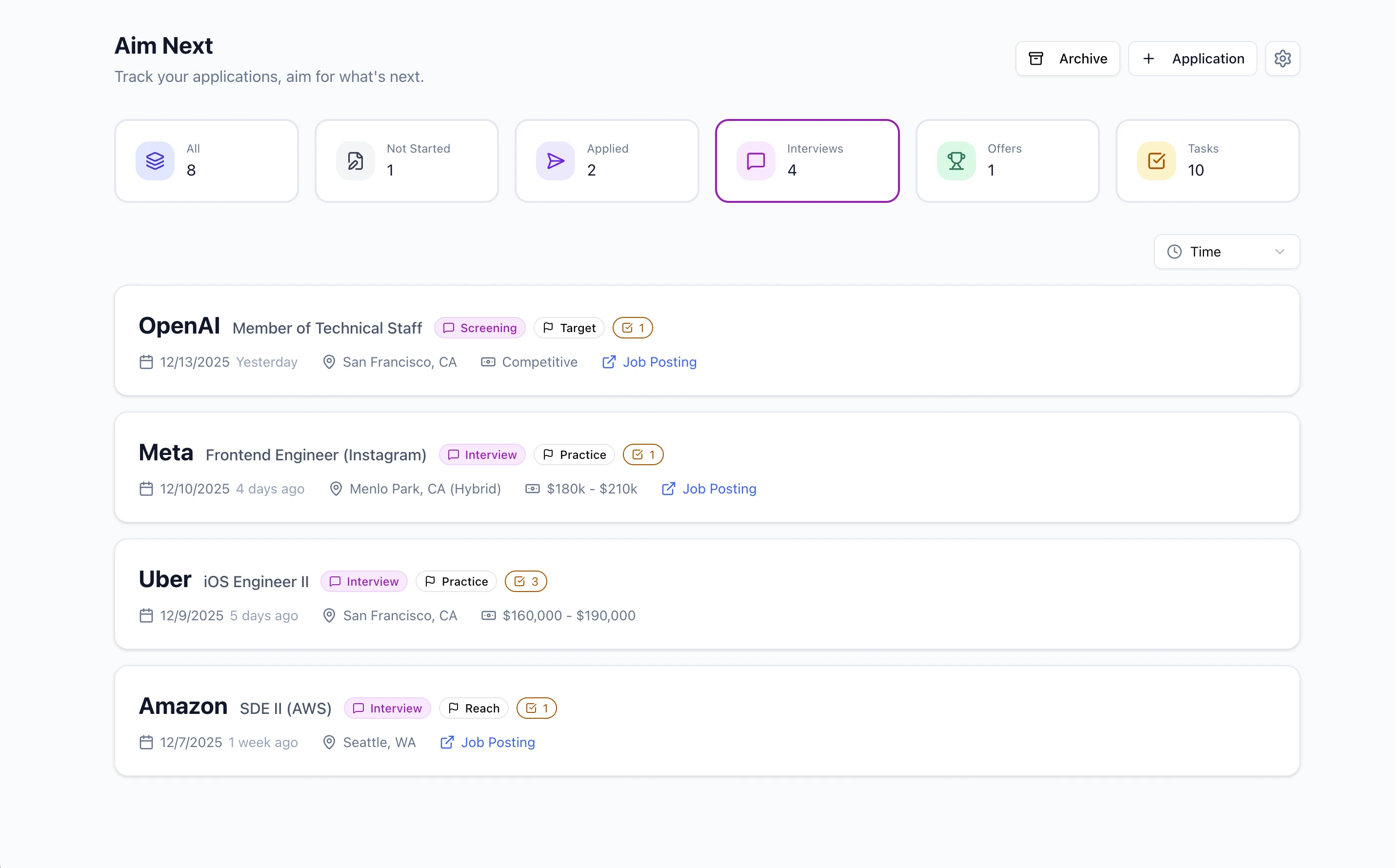
Task: Click the calendar icon on the OpenAI card
Action: 146,362
